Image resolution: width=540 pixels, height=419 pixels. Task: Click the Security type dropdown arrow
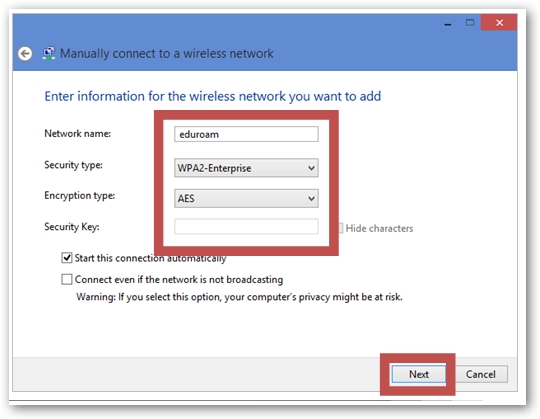[x=311, y=168]
